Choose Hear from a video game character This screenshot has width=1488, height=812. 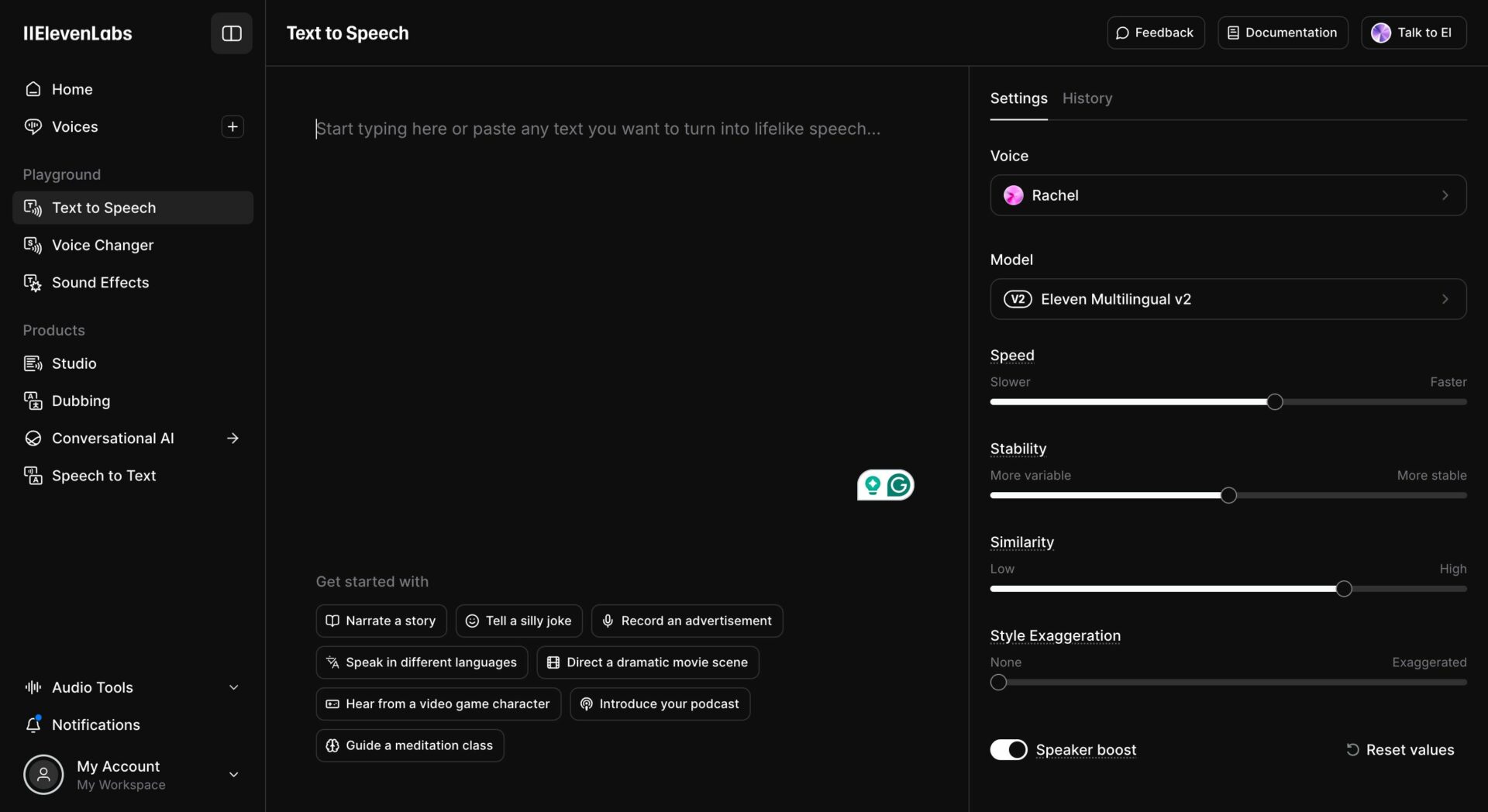(x=439, y=704)
